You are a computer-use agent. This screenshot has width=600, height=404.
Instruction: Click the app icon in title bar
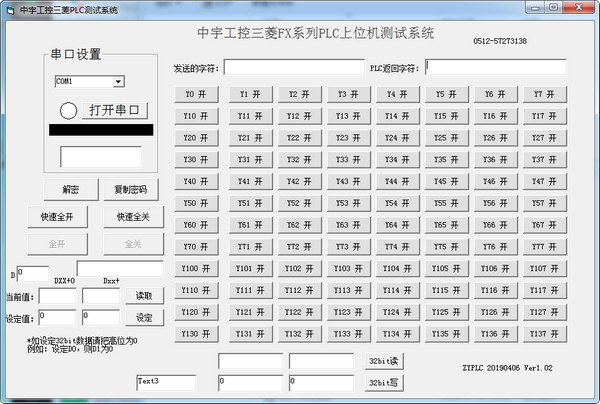tap(10, 10)
